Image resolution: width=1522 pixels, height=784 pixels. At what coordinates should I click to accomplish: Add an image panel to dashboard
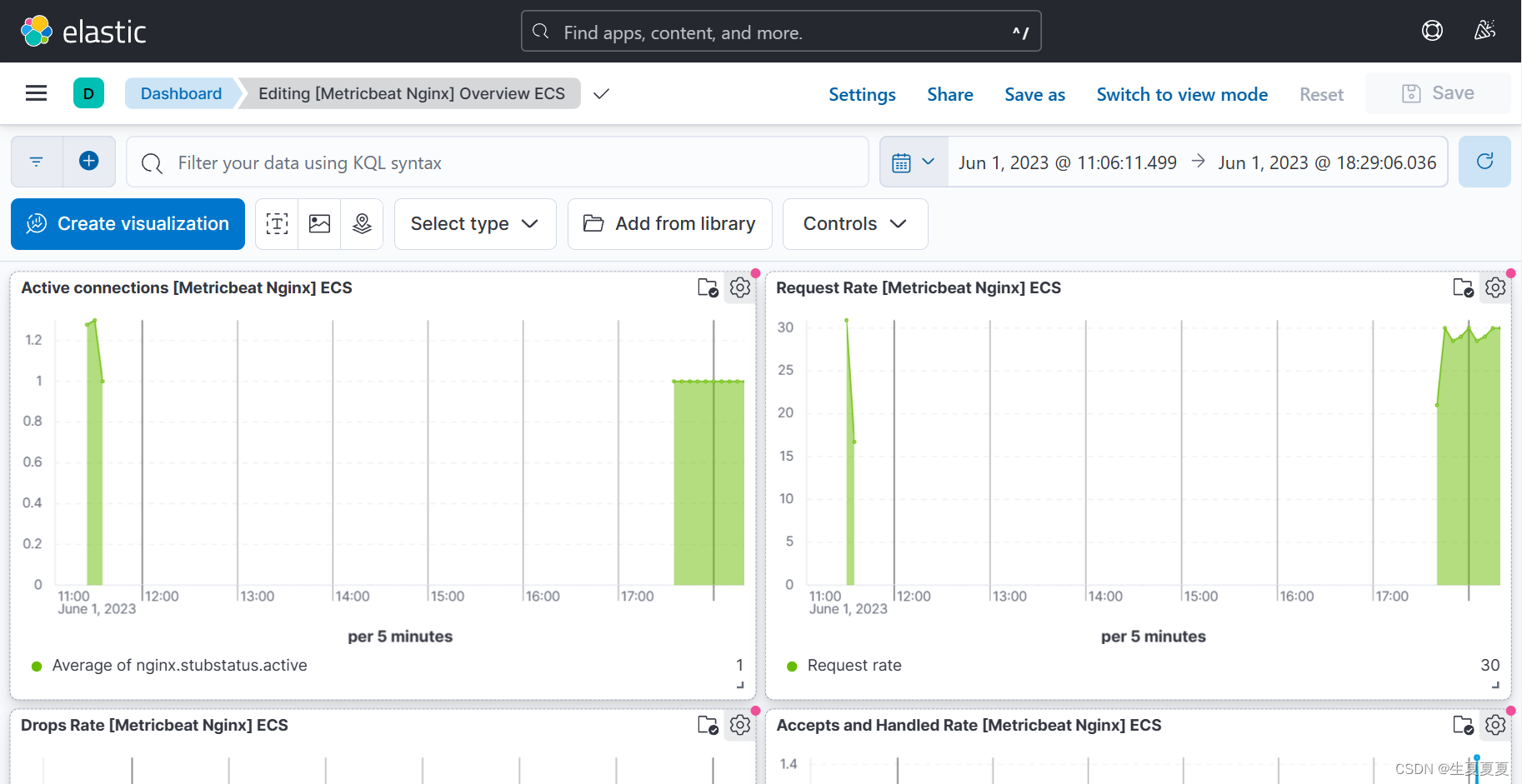pos(319,224)
